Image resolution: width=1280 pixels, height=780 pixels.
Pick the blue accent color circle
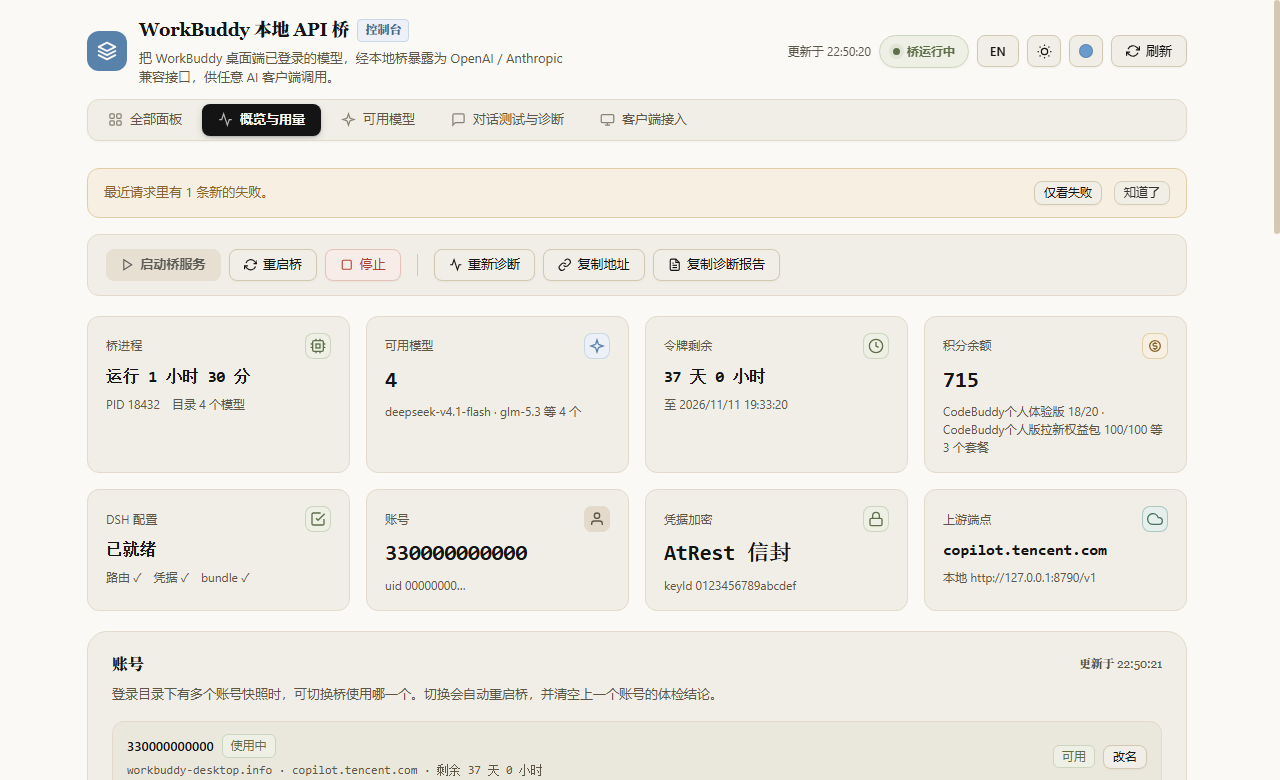(x=1086, y=51)
